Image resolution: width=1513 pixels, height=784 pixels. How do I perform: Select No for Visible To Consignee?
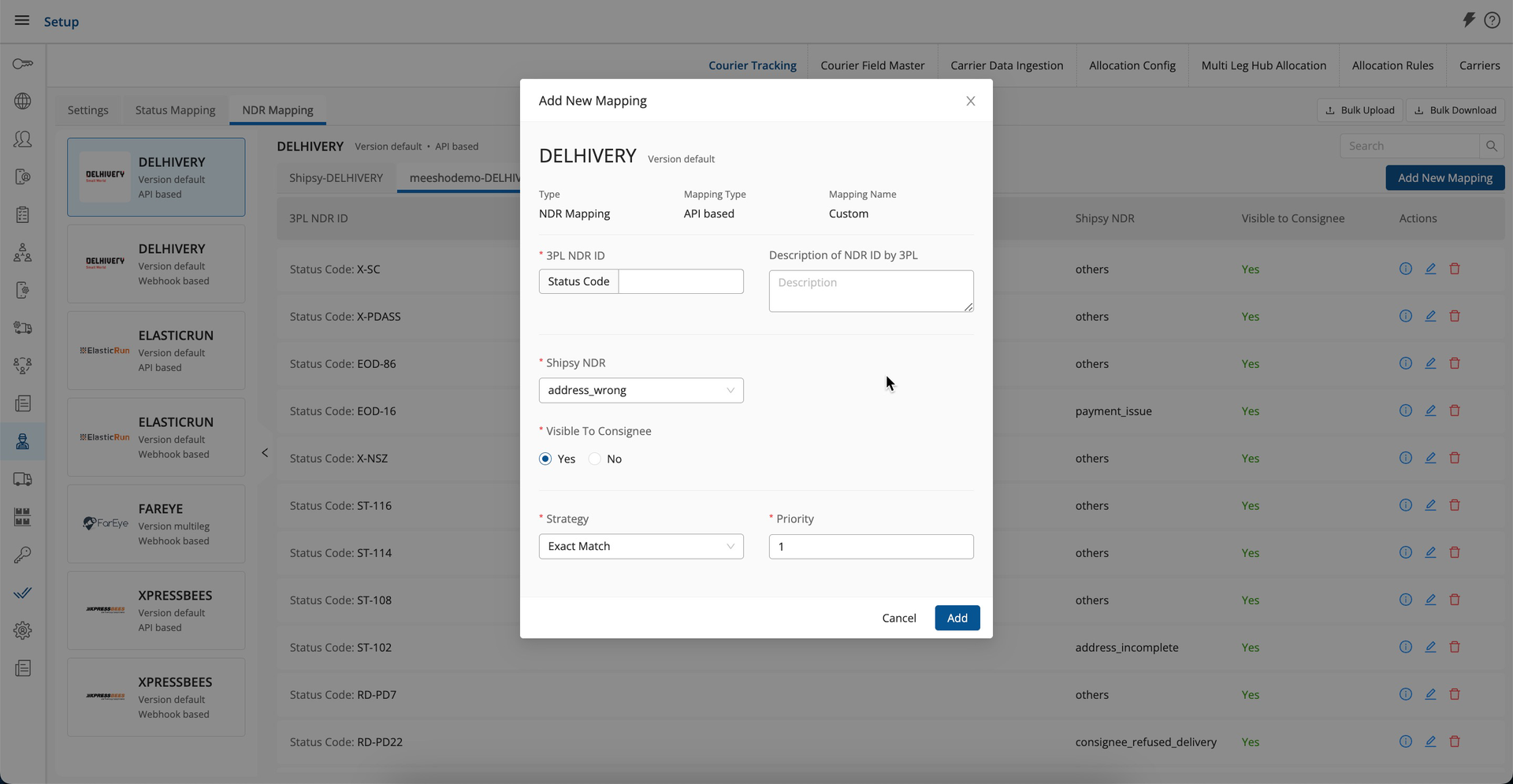pyautogui.click(x=595, y=459)
